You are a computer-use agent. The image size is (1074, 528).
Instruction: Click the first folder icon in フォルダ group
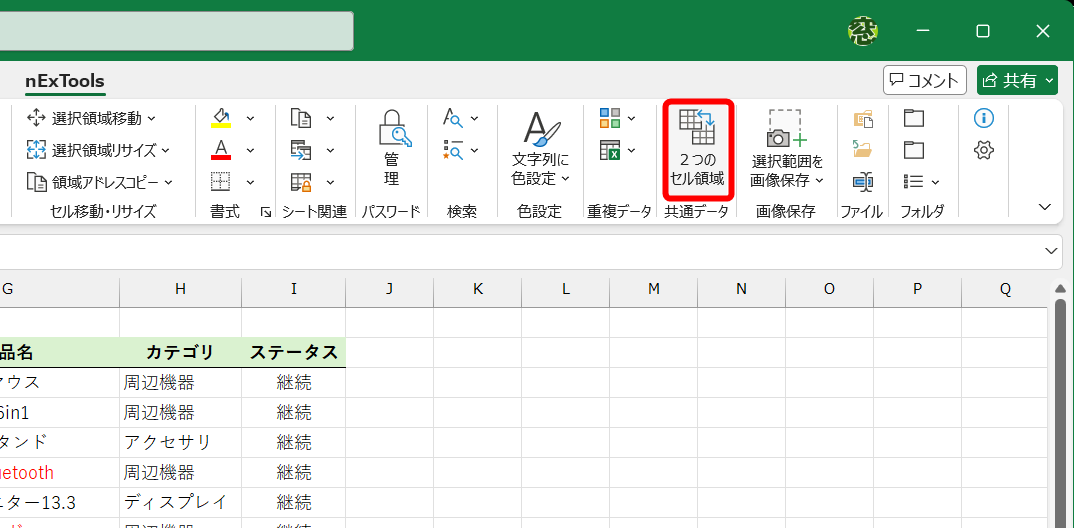pos(914,118)
